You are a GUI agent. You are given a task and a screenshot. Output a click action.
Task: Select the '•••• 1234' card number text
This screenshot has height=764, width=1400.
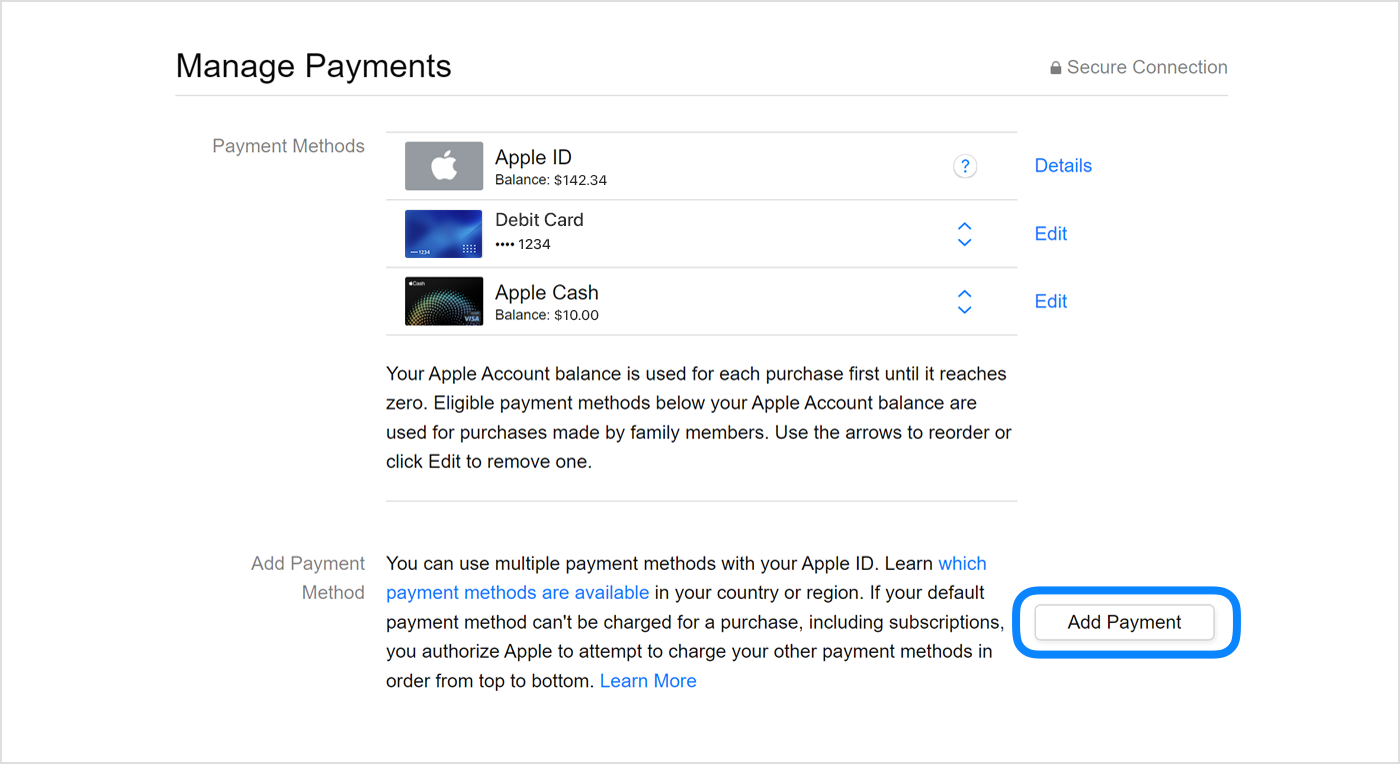[523, 244]
